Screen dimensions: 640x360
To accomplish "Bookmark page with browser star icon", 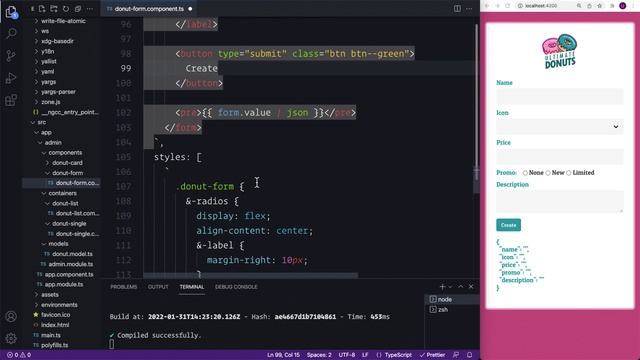I will click(x=600, y=6).
